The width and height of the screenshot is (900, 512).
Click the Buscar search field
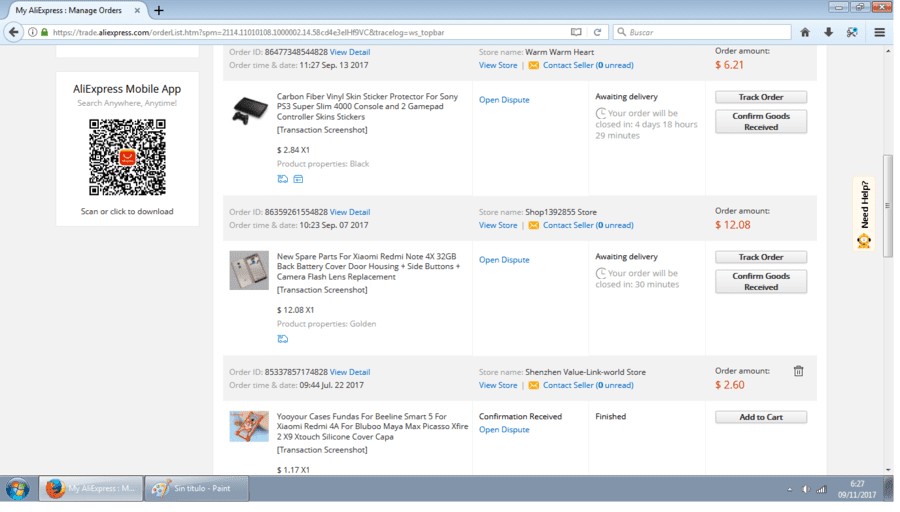[x=702, y=33]
